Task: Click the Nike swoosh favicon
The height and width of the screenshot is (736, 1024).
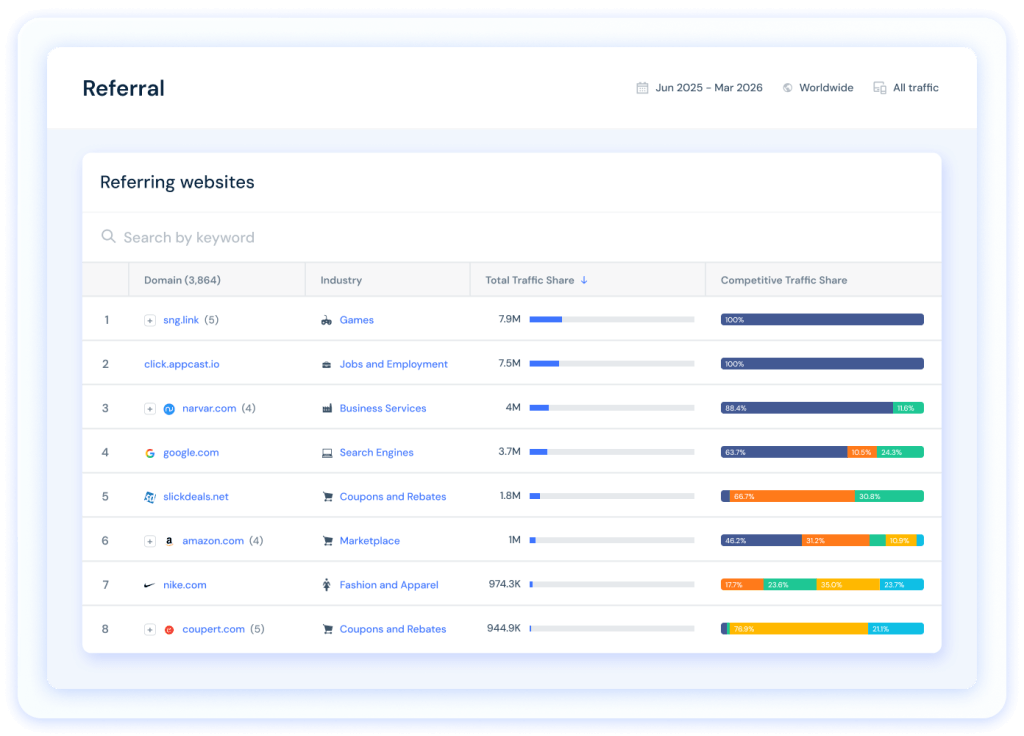Action: pos(150,585)
